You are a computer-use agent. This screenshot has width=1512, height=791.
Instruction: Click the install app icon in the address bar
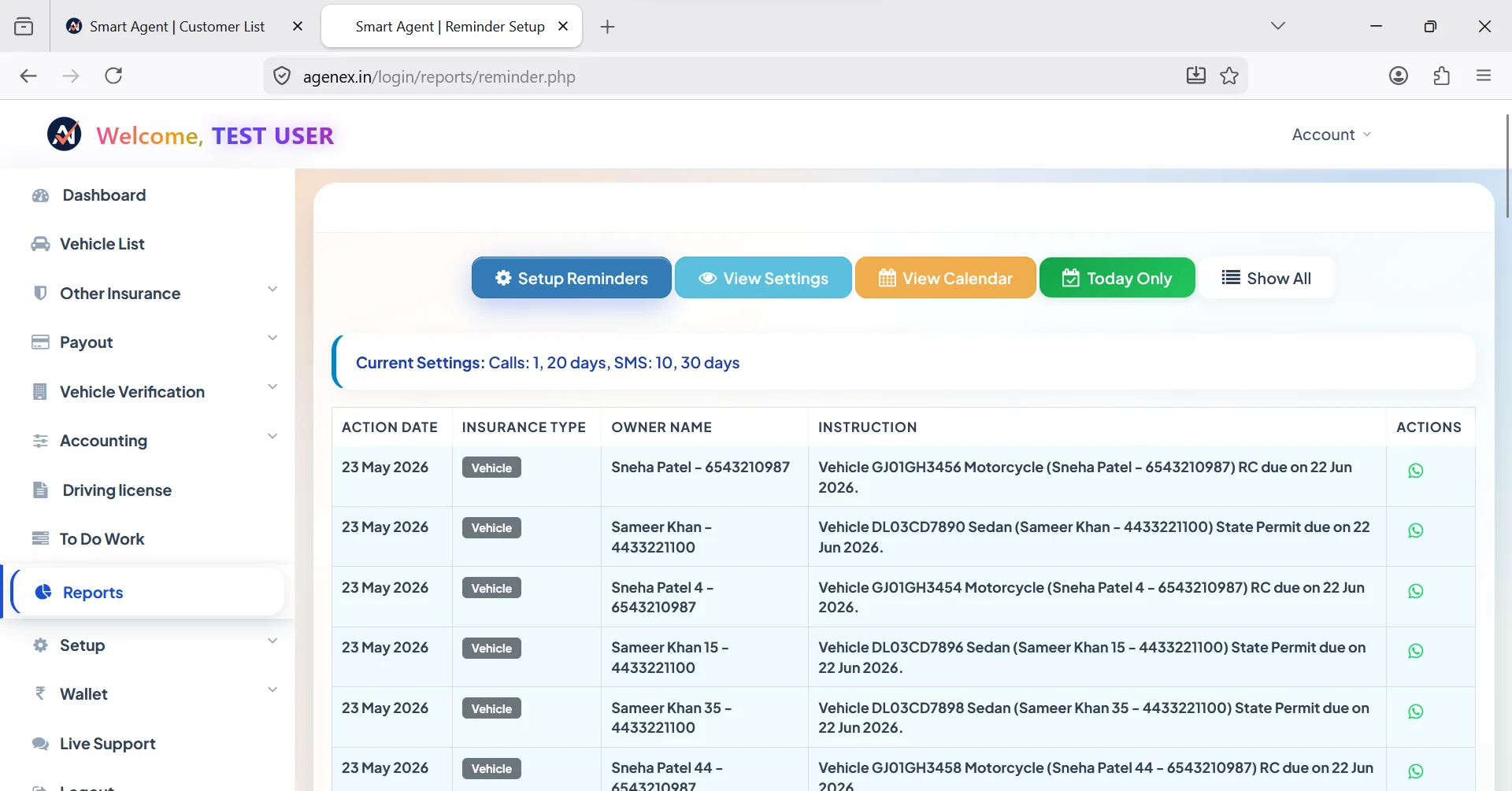point(1195,76)
